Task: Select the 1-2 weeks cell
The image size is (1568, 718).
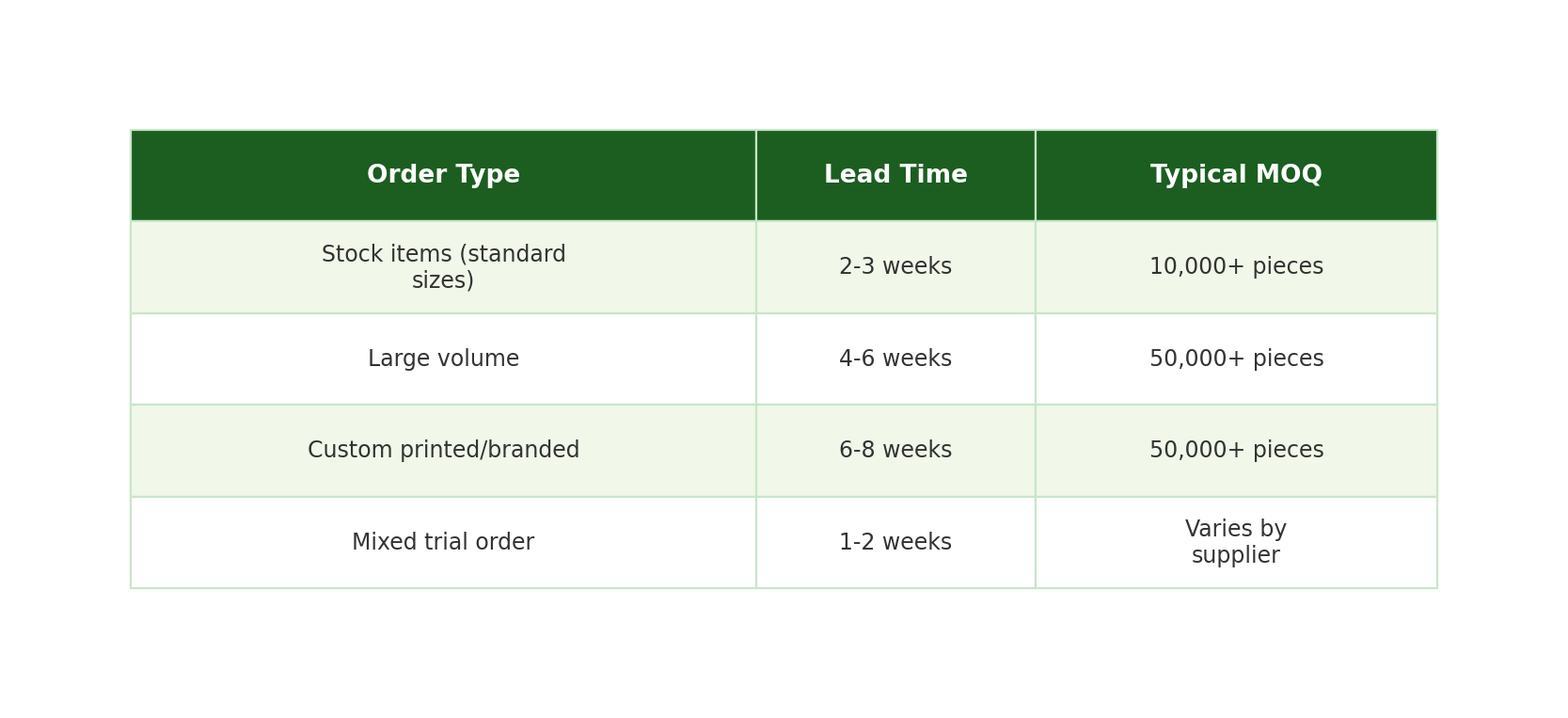Action: (x=895, y=543)
